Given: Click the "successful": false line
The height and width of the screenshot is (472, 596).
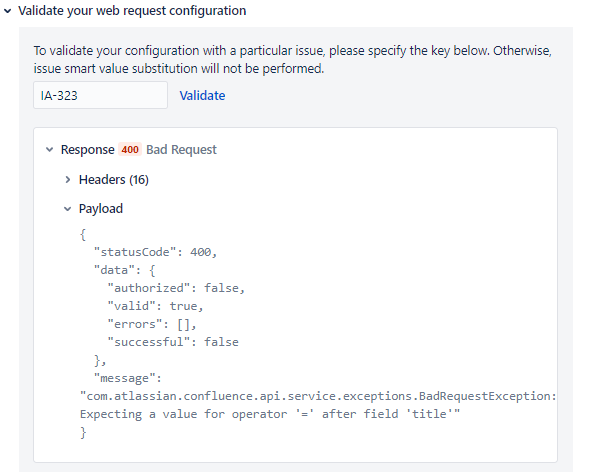Looking at the screenshot, I should (x=173, y=342).
